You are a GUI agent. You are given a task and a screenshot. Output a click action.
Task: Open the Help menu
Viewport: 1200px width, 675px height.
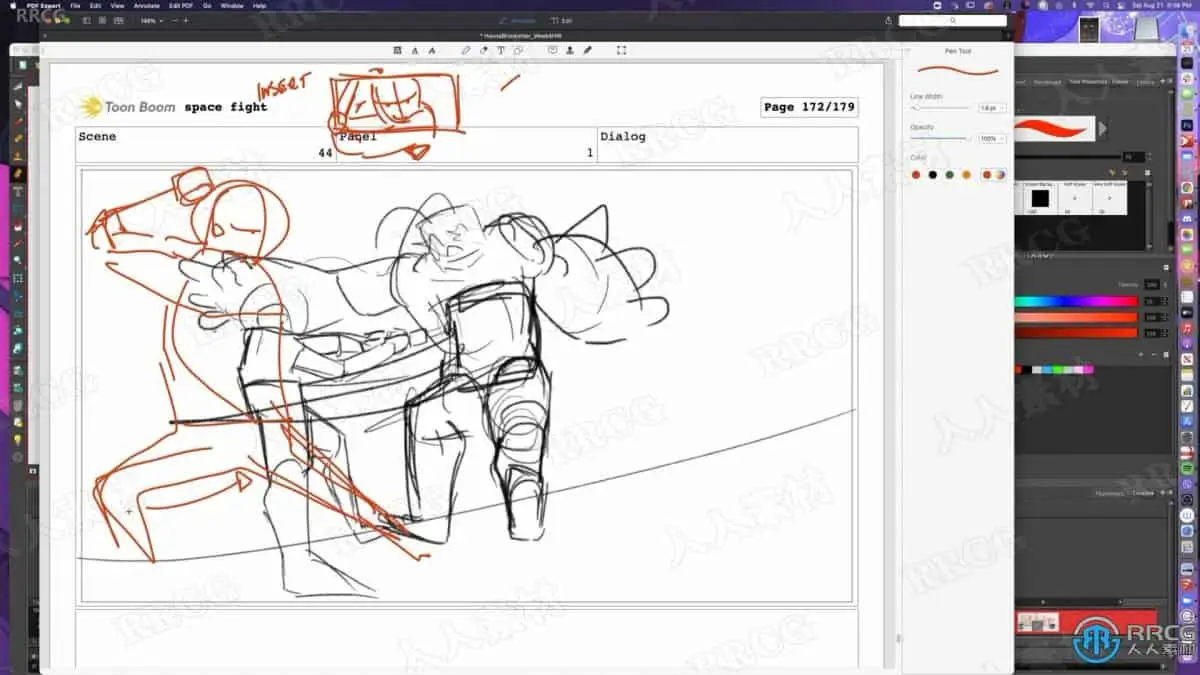pyautogui.click(x=260, y=5)
